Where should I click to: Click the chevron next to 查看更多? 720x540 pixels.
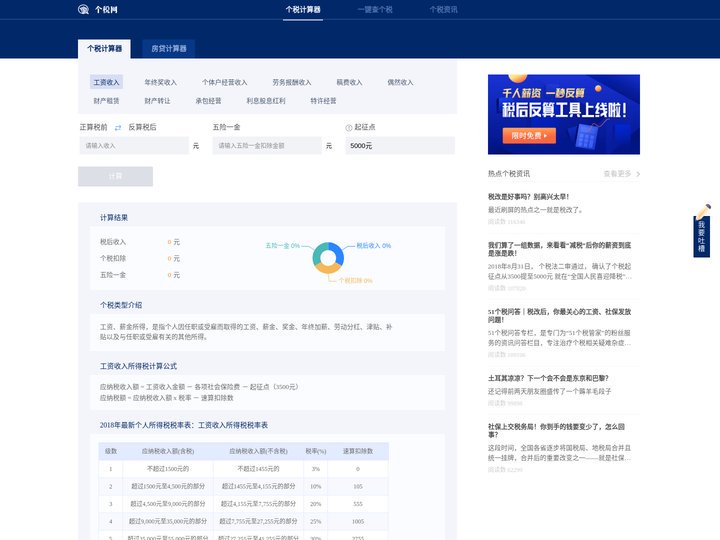[638, 174]
